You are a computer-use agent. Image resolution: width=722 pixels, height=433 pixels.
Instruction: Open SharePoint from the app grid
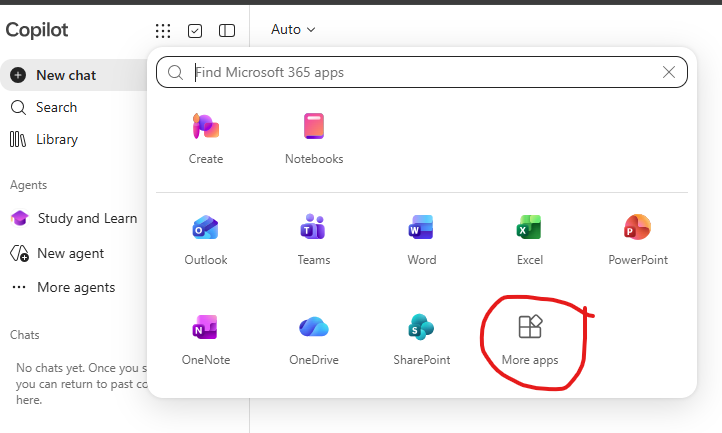tap(422, 340)
